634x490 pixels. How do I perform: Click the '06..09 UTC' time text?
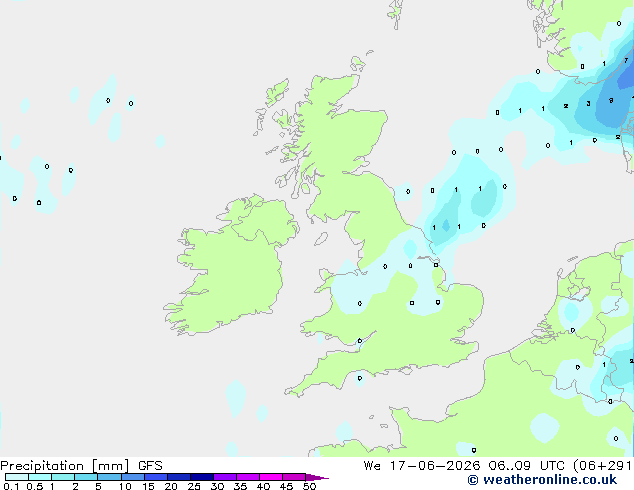(x=526, y=466)
